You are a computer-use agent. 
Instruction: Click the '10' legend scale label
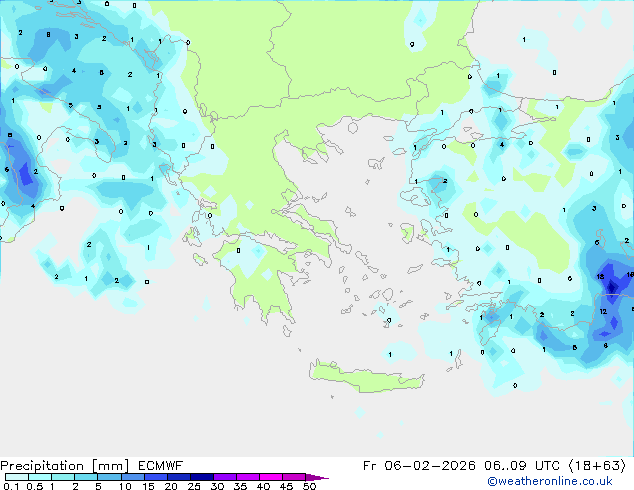click(x=125, y=486)
